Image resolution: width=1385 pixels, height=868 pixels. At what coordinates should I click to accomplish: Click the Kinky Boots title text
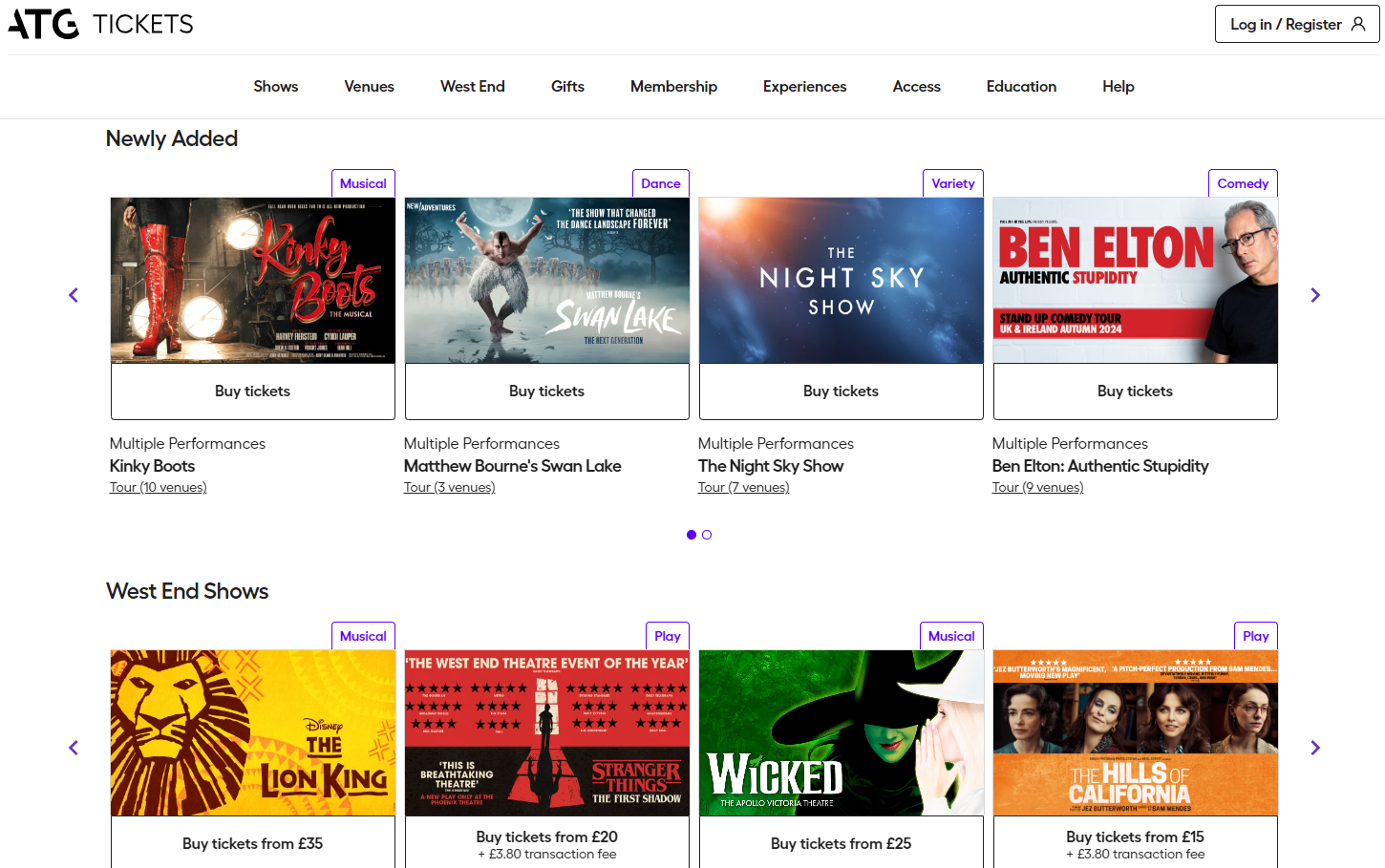click(152, 466)
